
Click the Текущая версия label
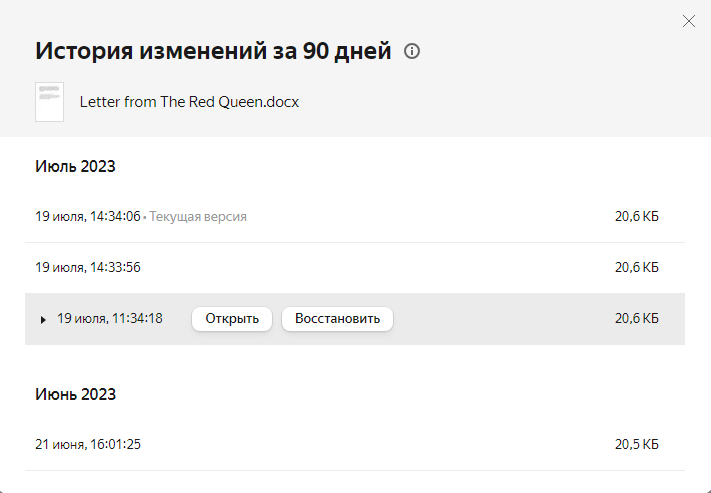(x=198, y=216)
